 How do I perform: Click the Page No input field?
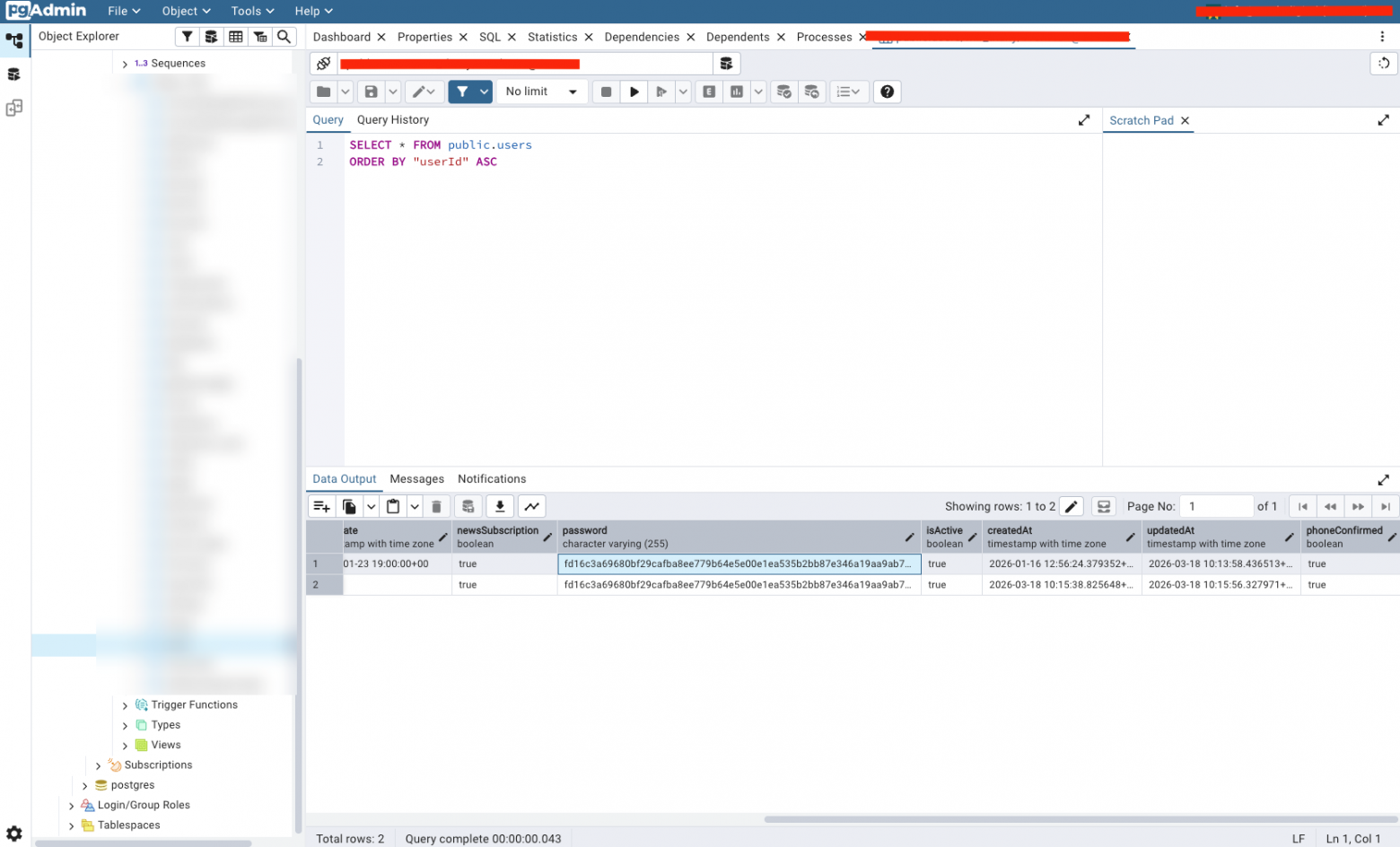[x=1216, y=507]
